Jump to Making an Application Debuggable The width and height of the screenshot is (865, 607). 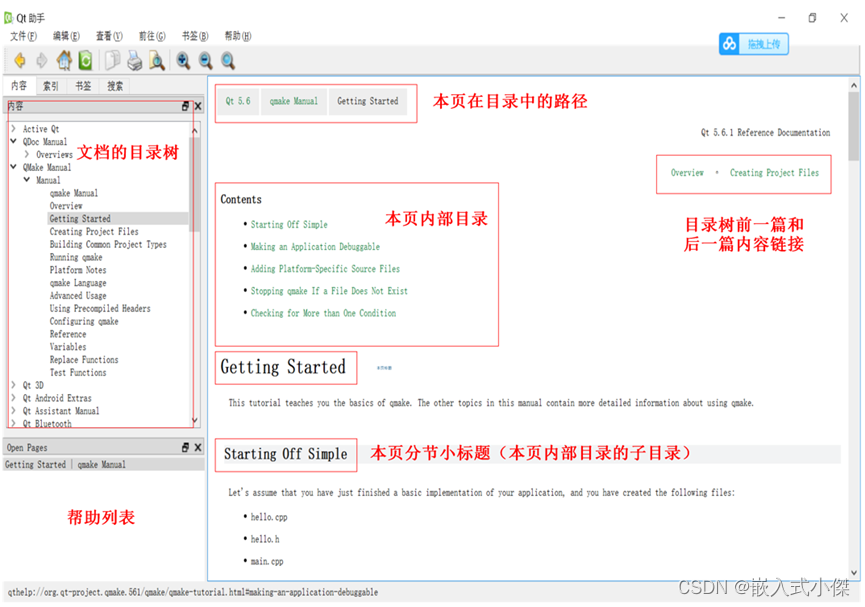point(315,247)
